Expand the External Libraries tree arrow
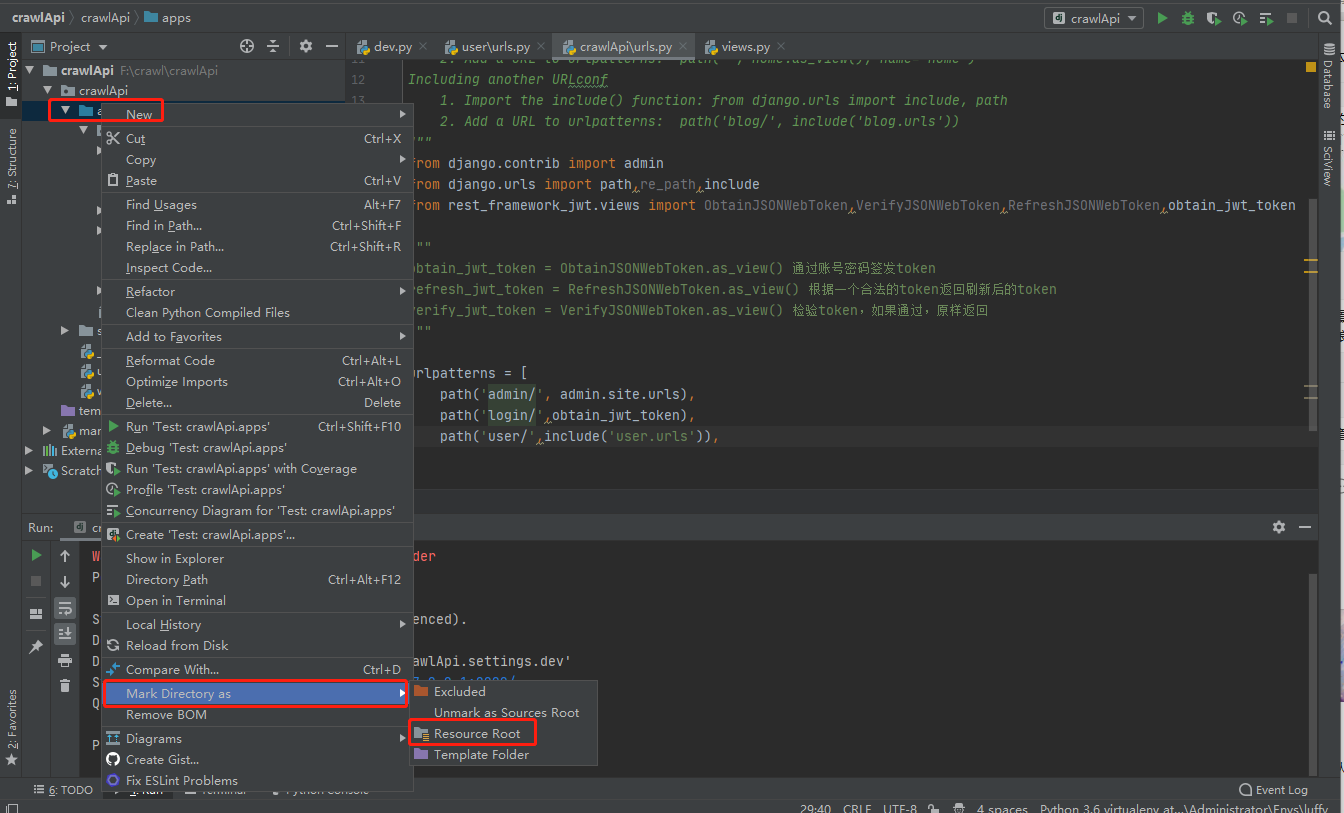This screenshot has width=1344, height=813. (29, 450)
